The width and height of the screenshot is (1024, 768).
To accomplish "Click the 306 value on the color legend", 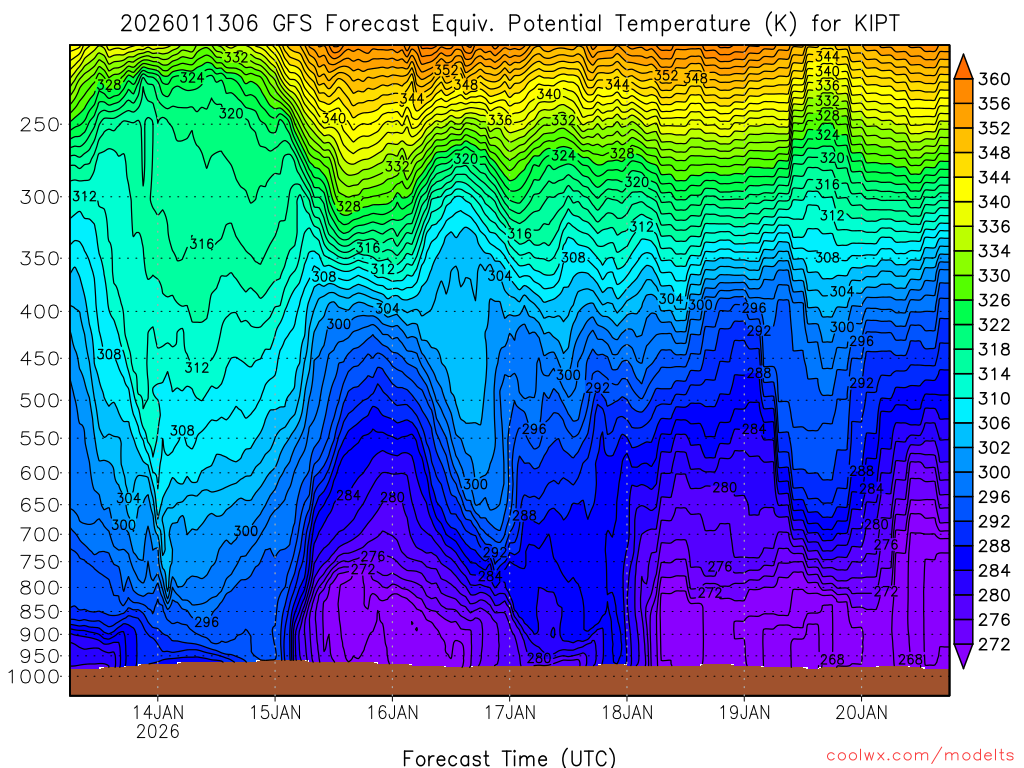I will pos(994,423).
